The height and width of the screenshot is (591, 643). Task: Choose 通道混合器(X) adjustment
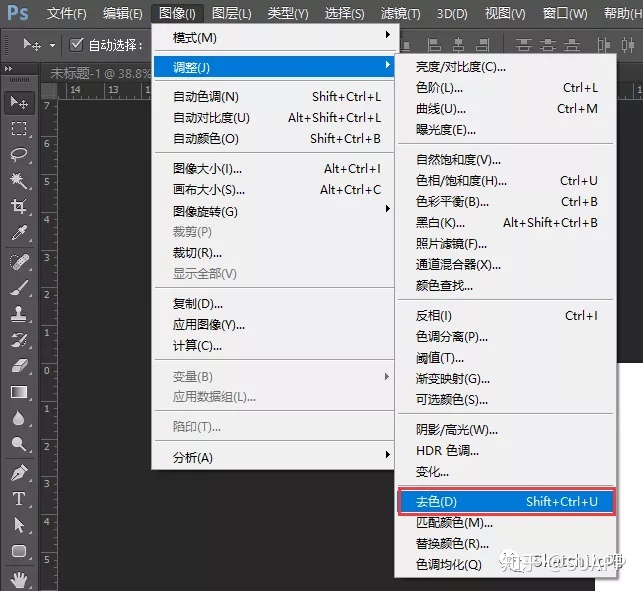pos(506,265)
